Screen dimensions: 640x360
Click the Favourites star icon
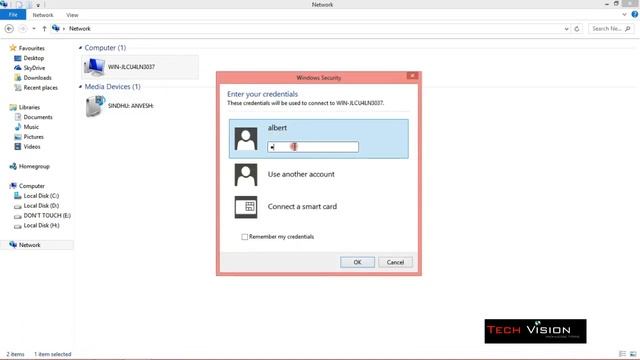coord(13,48)
